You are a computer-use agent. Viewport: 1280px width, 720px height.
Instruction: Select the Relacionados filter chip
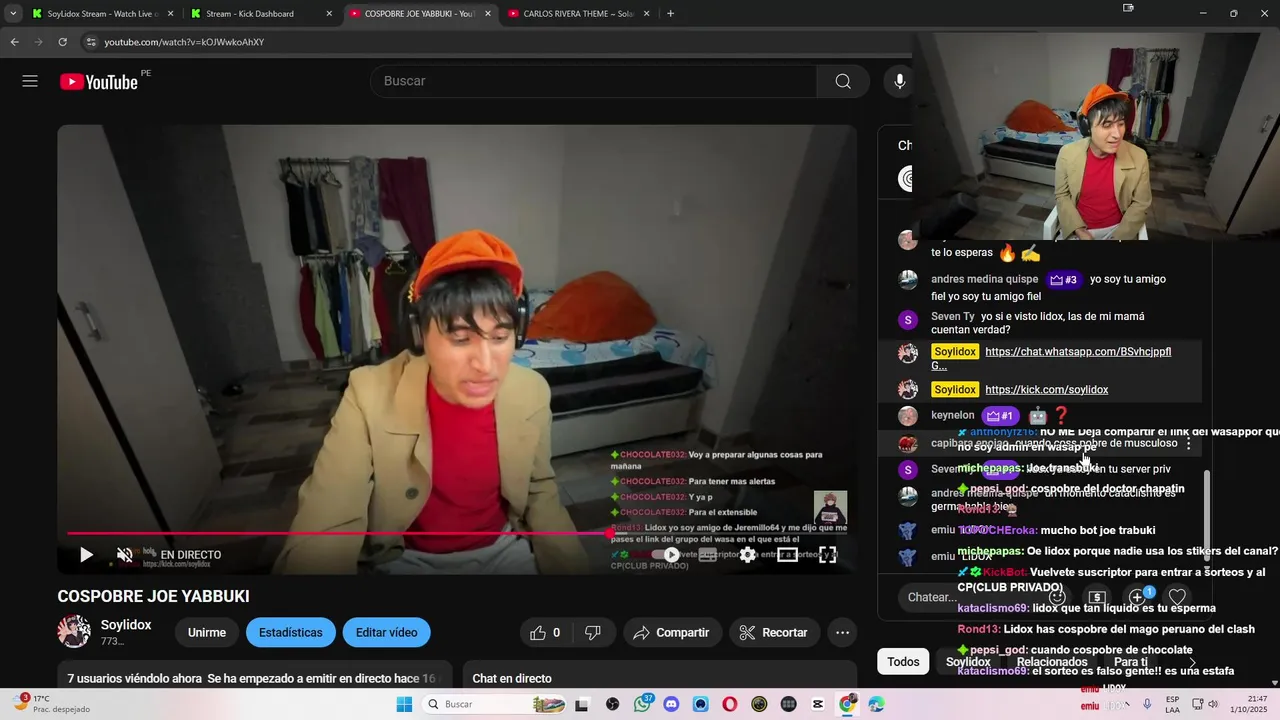1052,662
